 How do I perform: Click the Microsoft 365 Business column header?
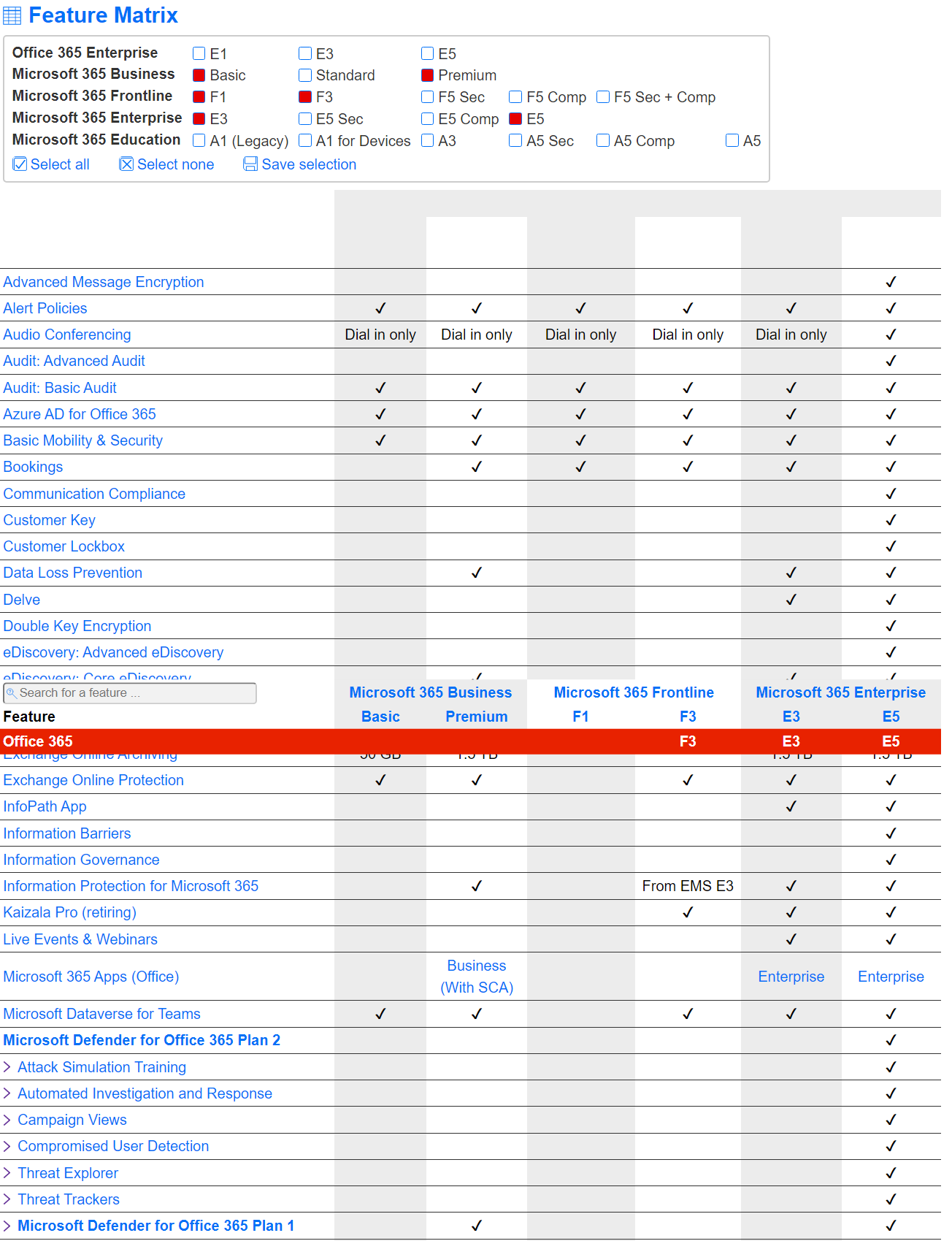[x=431, y=692]
